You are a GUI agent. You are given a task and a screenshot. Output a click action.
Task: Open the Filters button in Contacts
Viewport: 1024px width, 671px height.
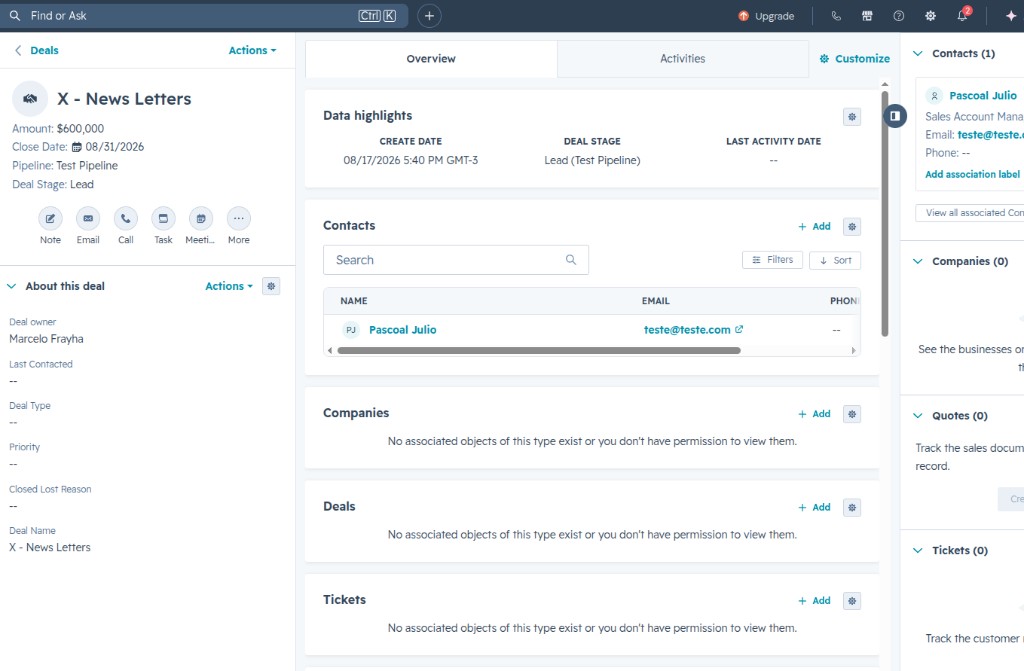773,260
